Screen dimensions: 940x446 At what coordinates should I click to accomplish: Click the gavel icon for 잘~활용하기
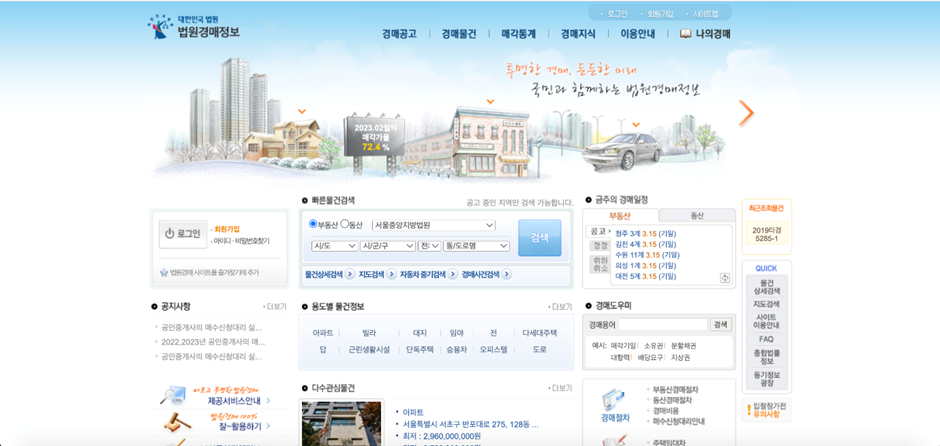pyautogui.click(x=177, y=423)
